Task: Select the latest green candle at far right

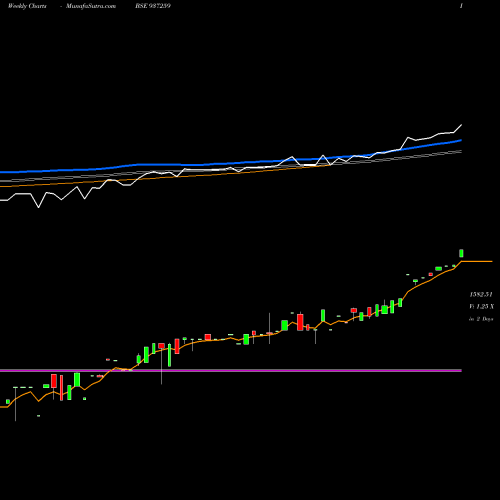Action: [461, 253]
